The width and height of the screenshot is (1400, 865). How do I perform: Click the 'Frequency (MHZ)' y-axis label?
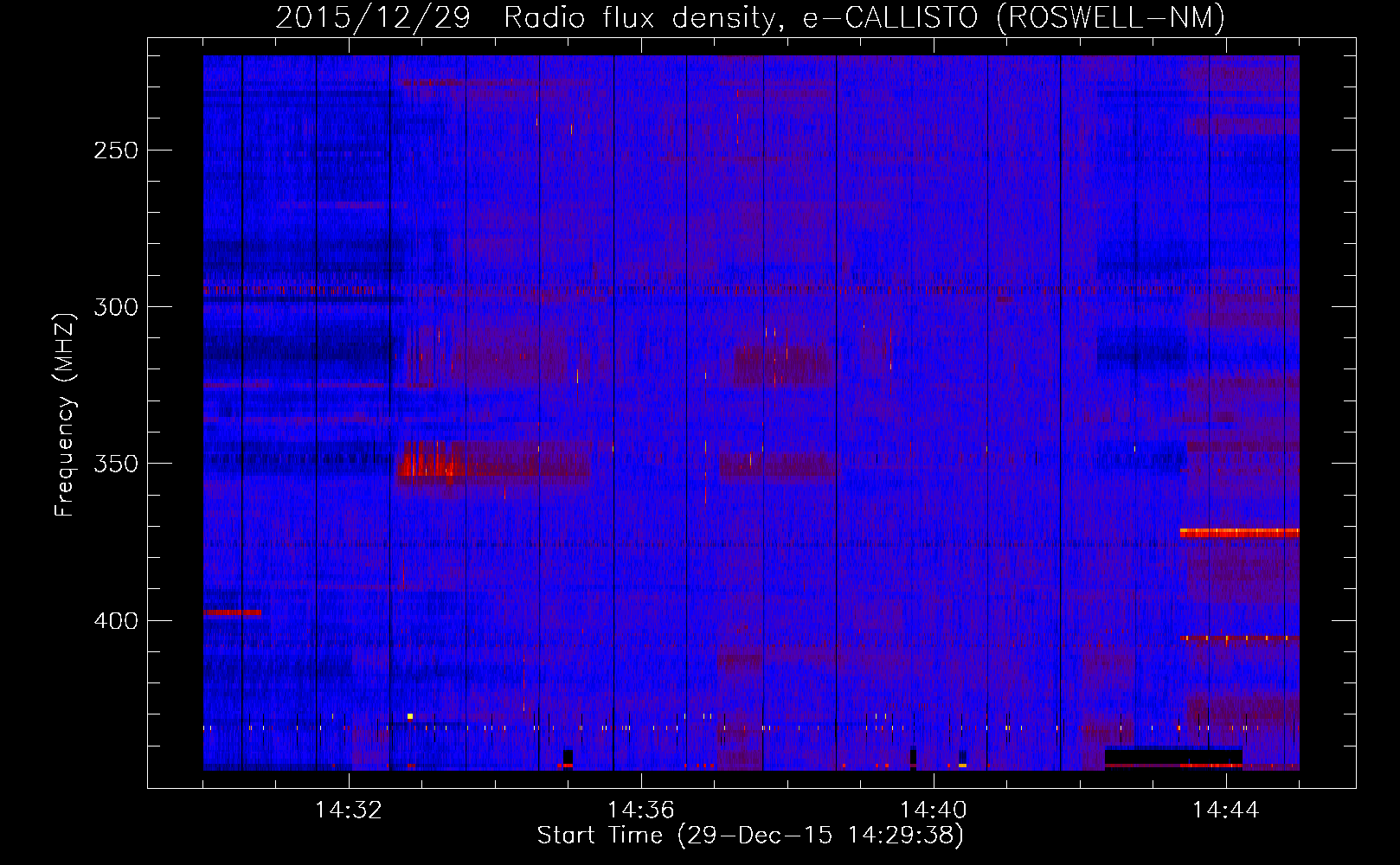[x=65, y=414]
